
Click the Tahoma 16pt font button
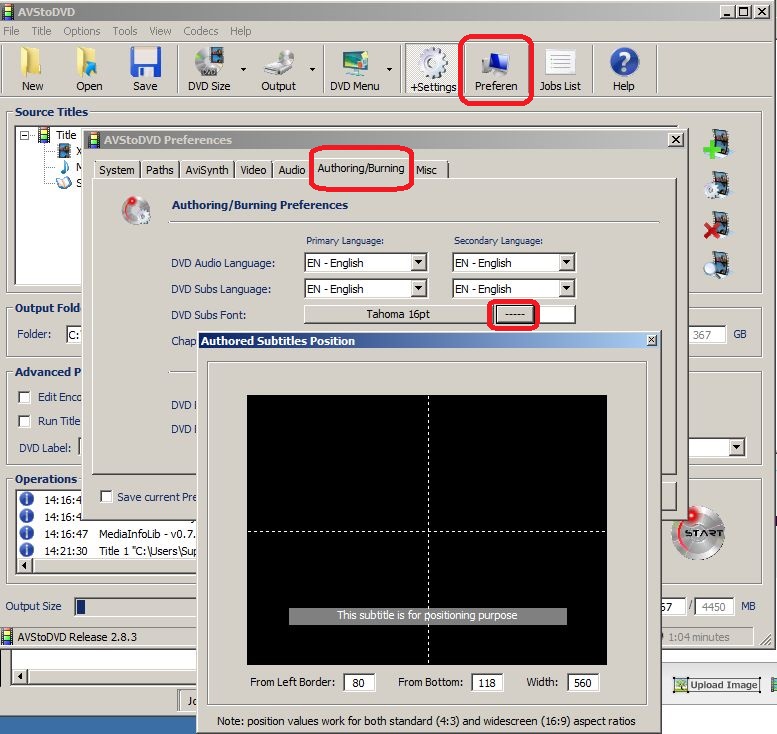click(398, 314)
